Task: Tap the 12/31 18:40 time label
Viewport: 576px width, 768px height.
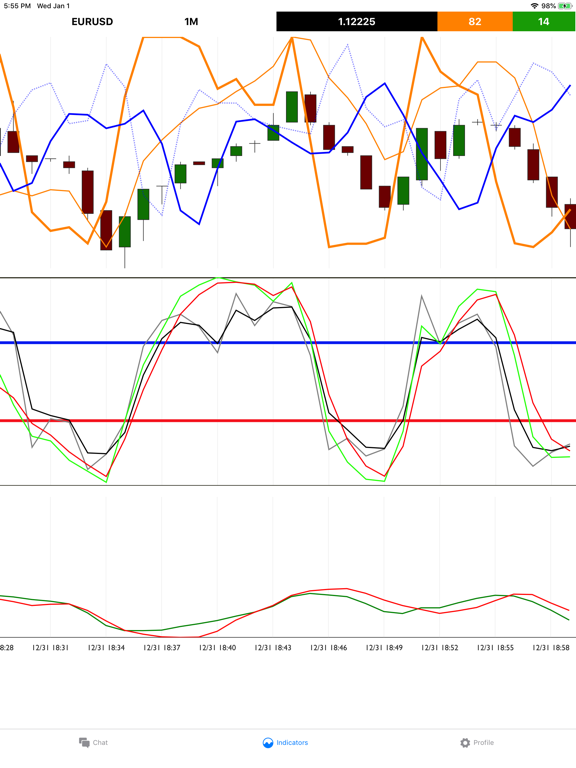Action: (x=217, y=648)
